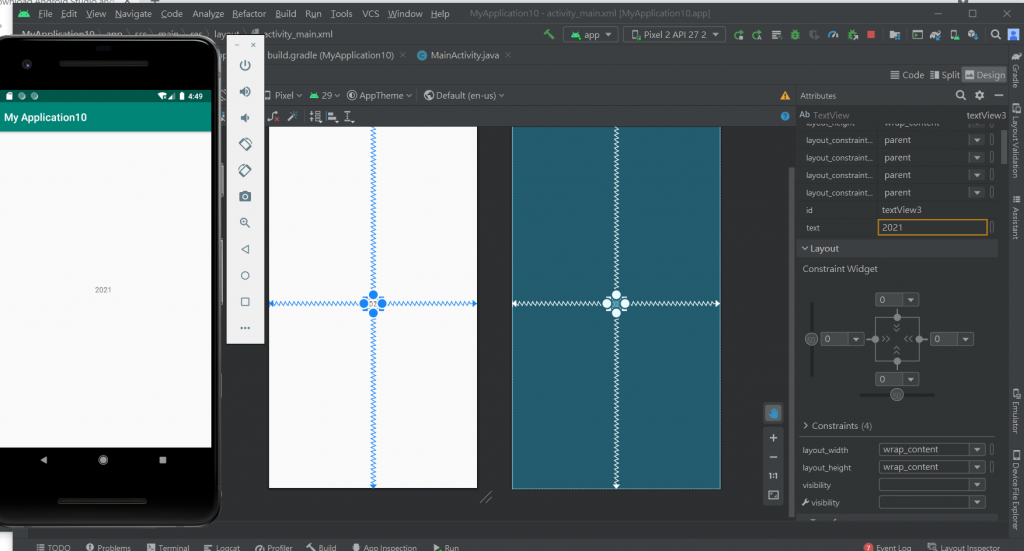Click emulator sidebar overview square icon
1024x551 pixels.
point(245,302)
